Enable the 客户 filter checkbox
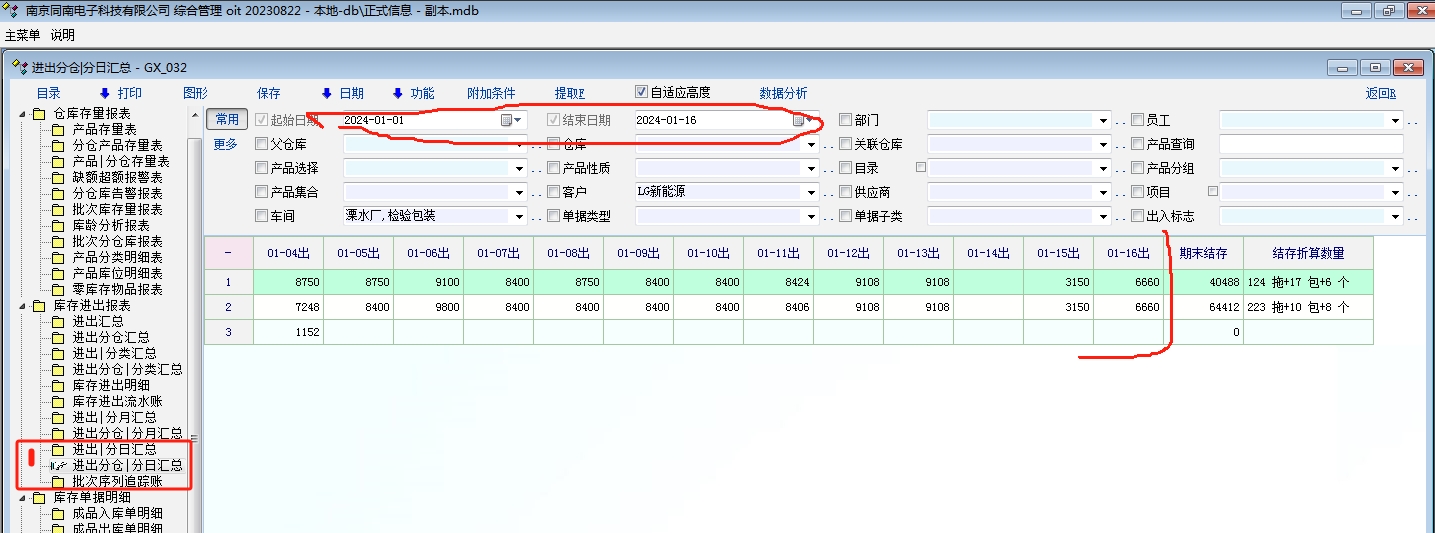This screenshot has height=533, width=1435. pyautogui.click(x=554, y=192)
